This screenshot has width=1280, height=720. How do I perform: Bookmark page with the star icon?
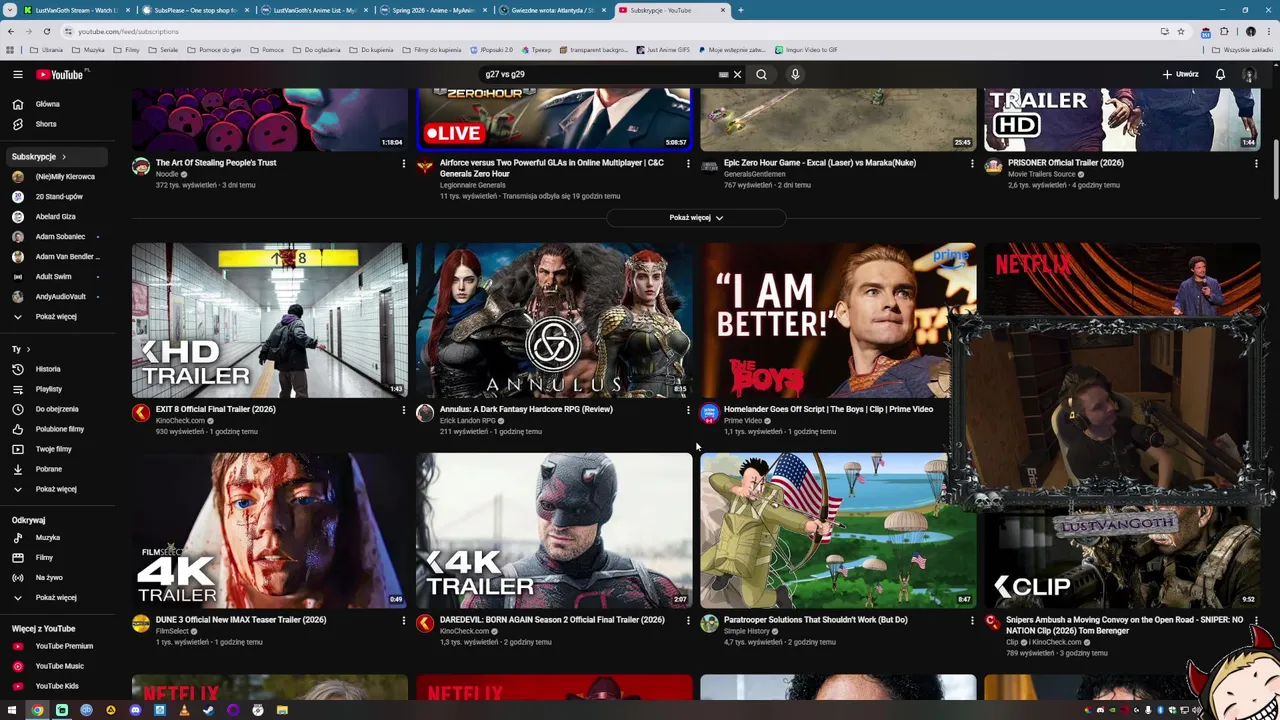point(1181,31)
